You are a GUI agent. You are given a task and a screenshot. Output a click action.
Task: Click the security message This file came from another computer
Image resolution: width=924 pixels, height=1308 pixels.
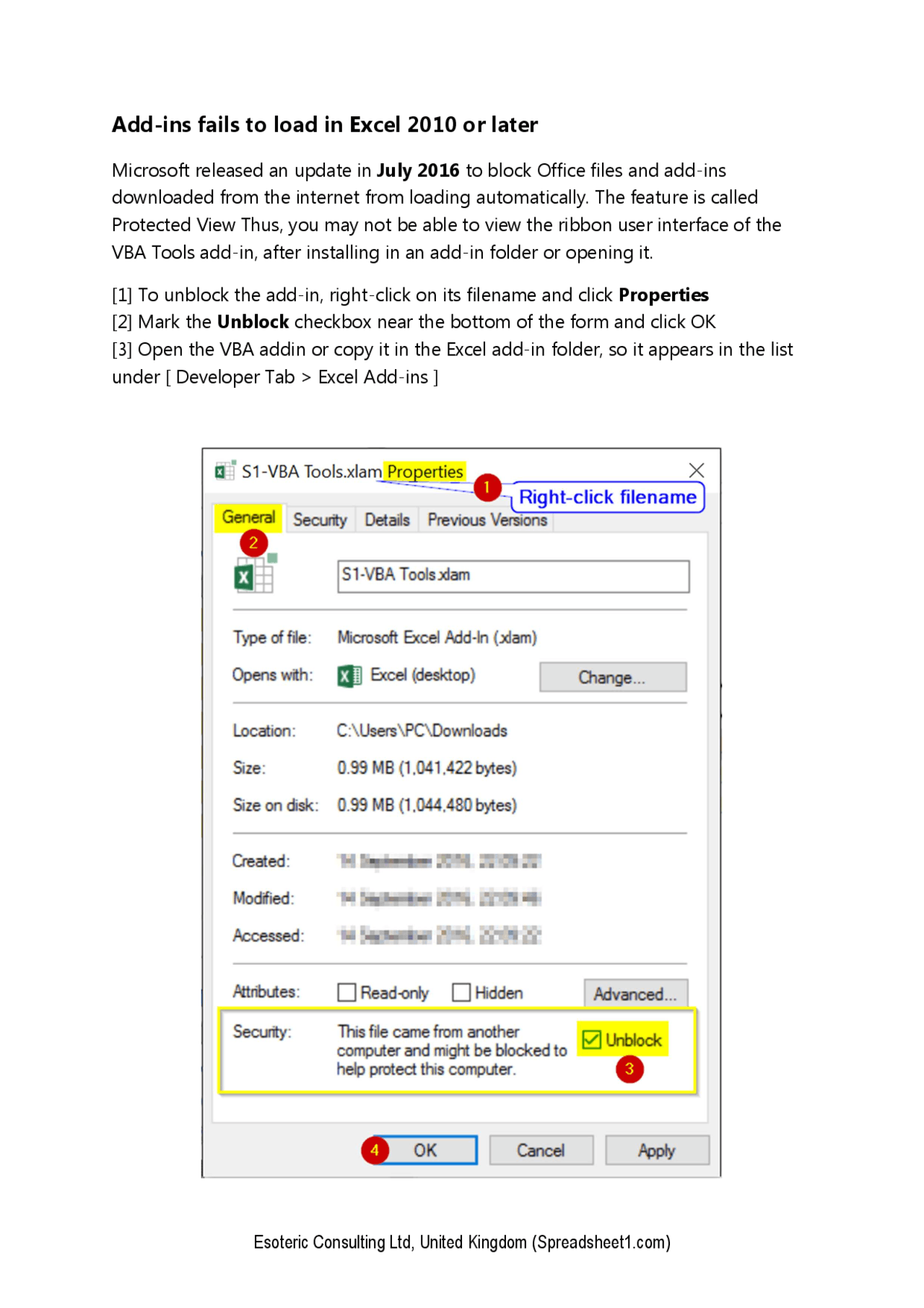tap(452, 1050)
